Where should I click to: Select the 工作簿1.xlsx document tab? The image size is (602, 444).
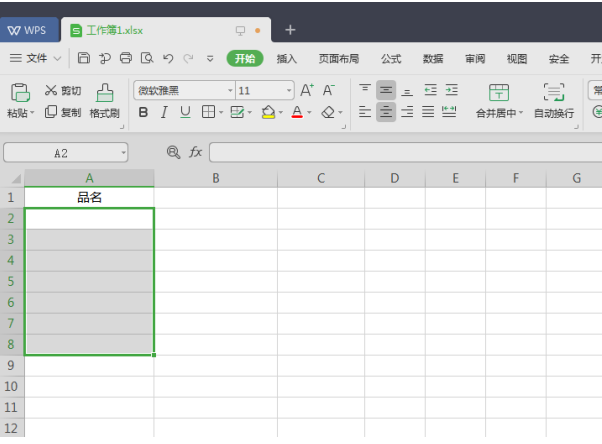tap(166, 30)
